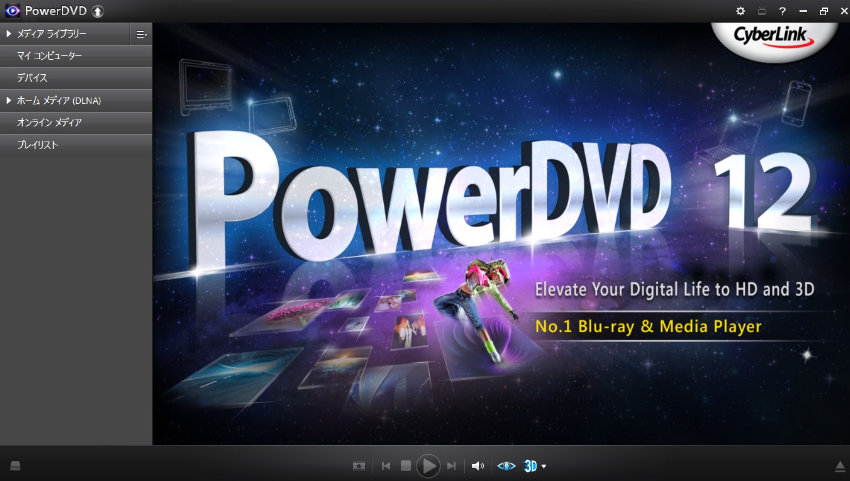Click the CyberLink logo badge

(774, 40)
